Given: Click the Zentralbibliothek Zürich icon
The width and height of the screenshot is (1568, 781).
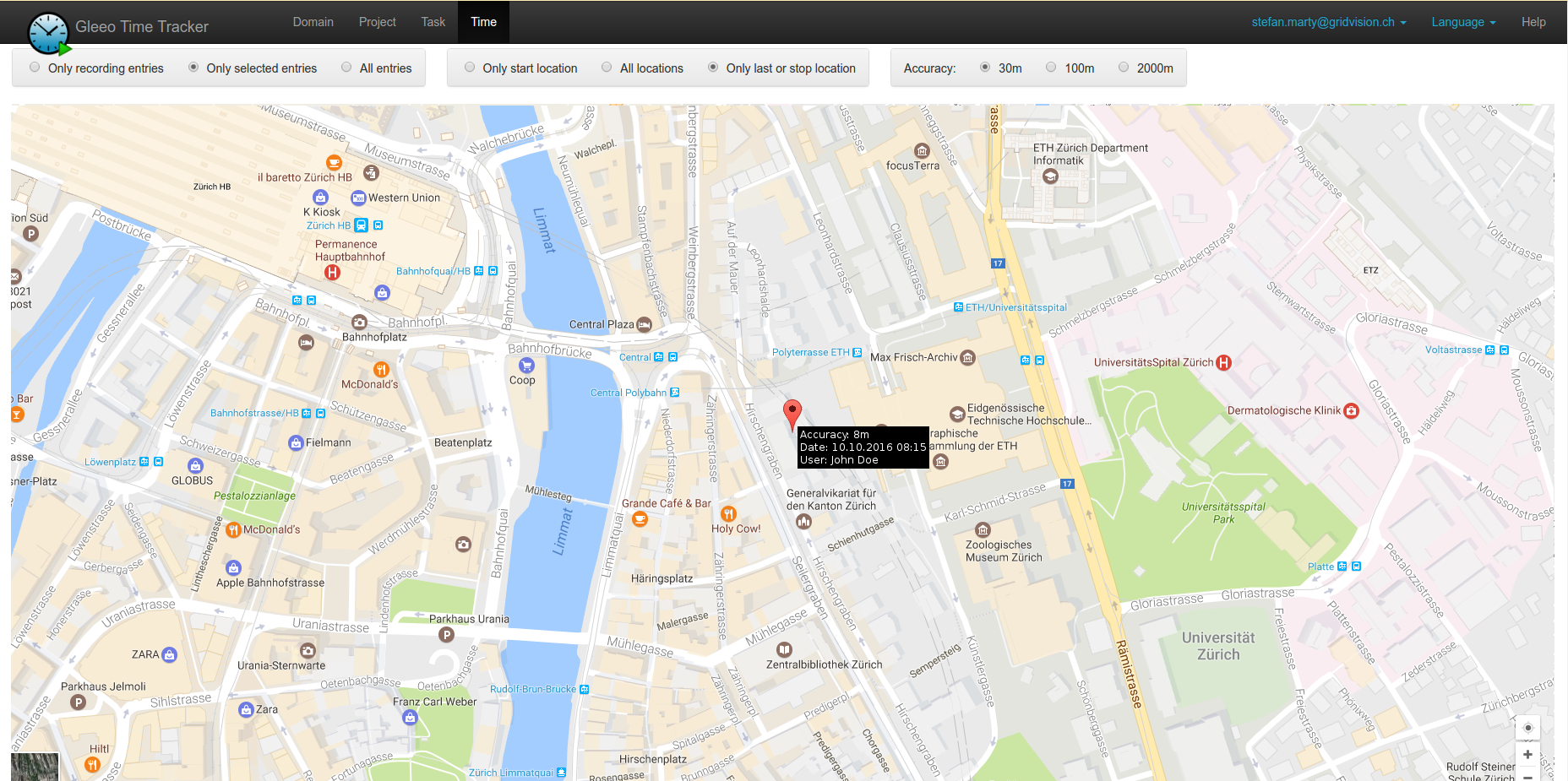Looking at the screenshot, I should click(x=784, y=649).
